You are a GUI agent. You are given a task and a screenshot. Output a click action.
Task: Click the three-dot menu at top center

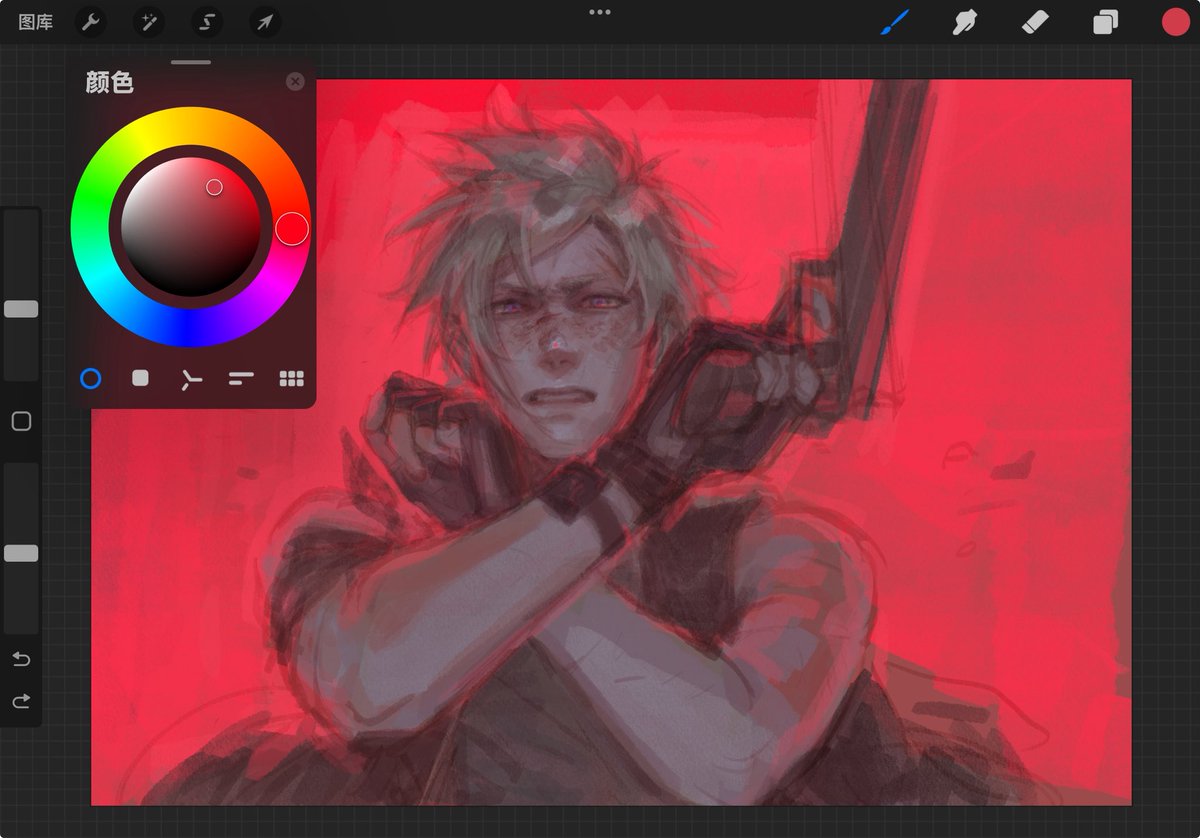(600, 12)
